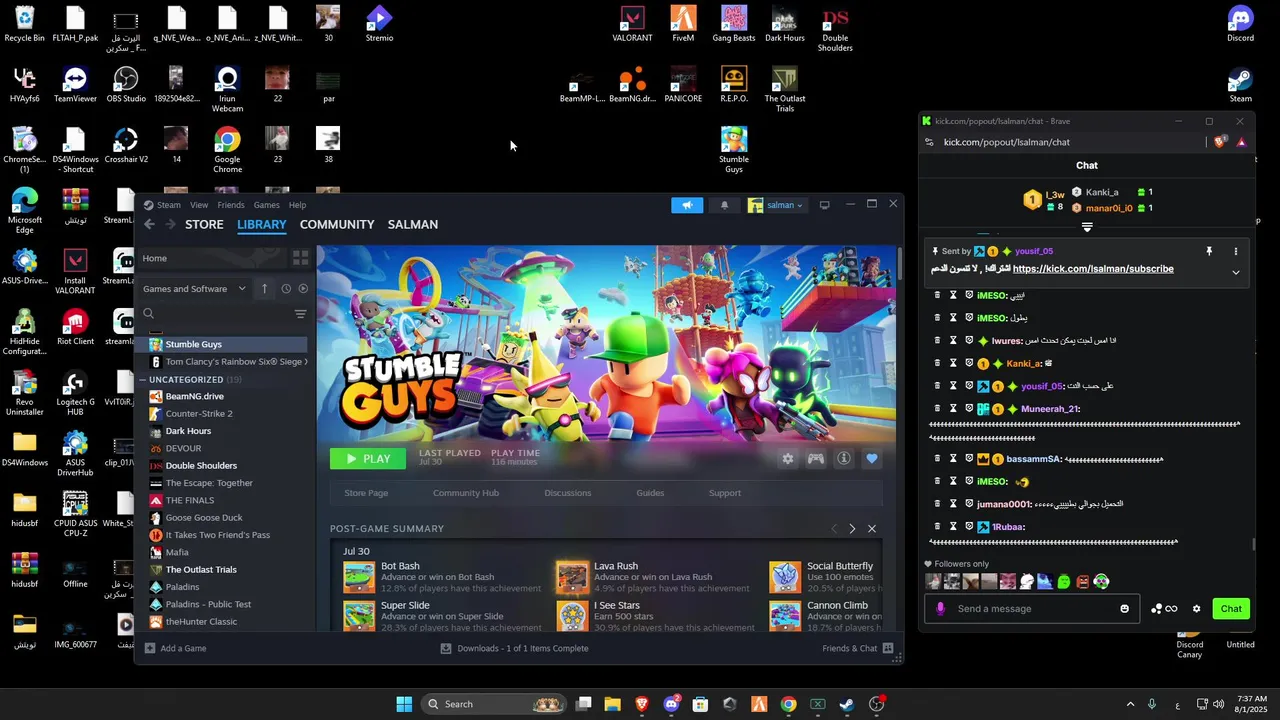Open Stumble Guys Store Page link
1280x720 pixels.
click(366, 493)
